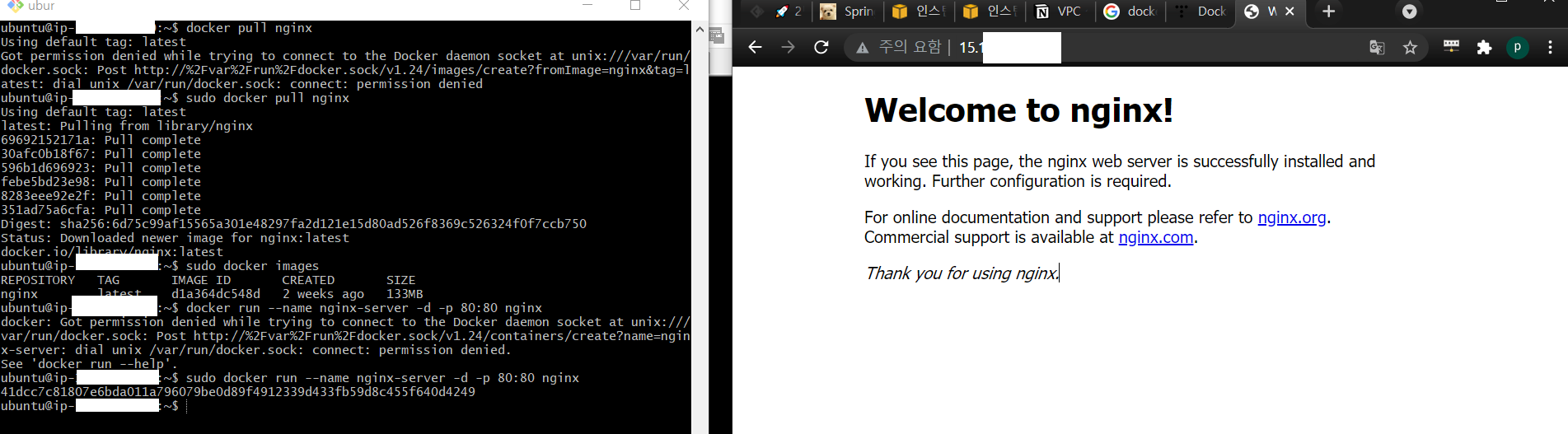1568x434 pixels.
Task: Click the last empty terminal prompt line
Action: 94,406
